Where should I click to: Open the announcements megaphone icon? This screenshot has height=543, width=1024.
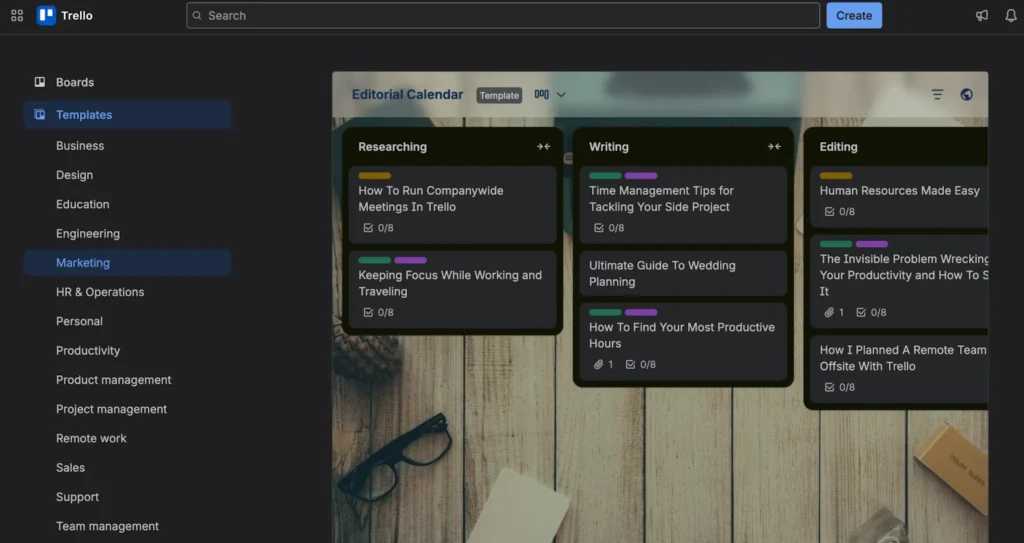[982, 16]
